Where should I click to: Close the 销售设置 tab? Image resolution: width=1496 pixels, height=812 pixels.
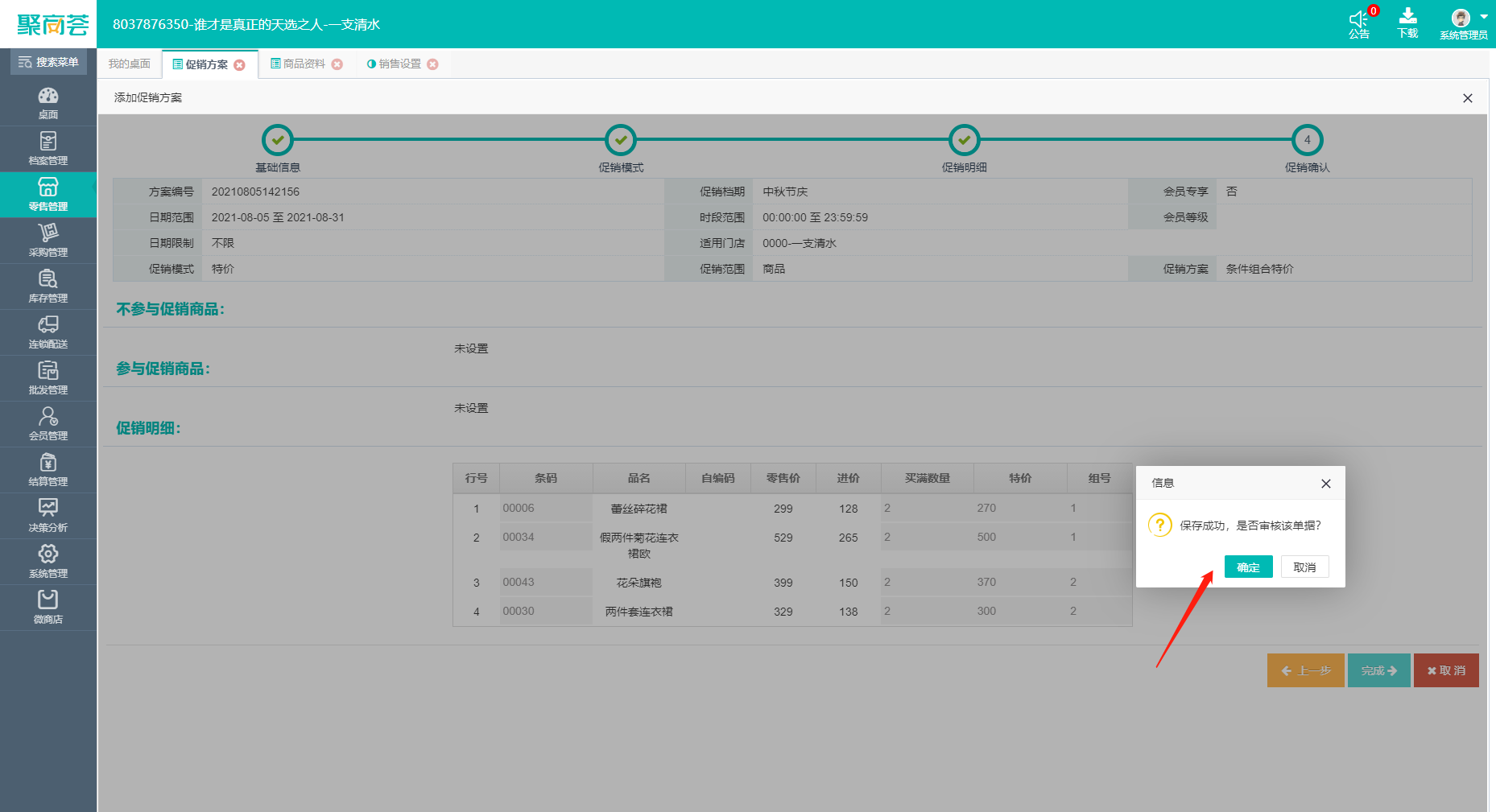point(432,64)
